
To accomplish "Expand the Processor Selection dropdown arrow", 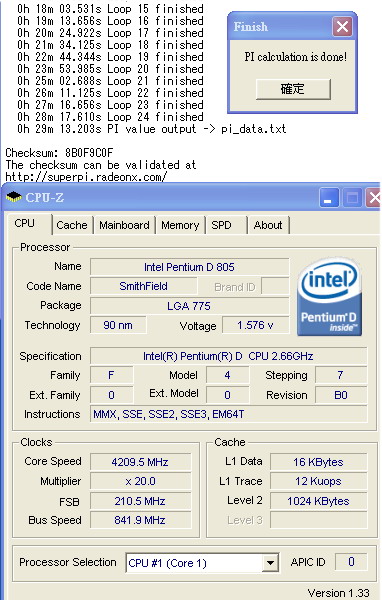I will 270,562.
